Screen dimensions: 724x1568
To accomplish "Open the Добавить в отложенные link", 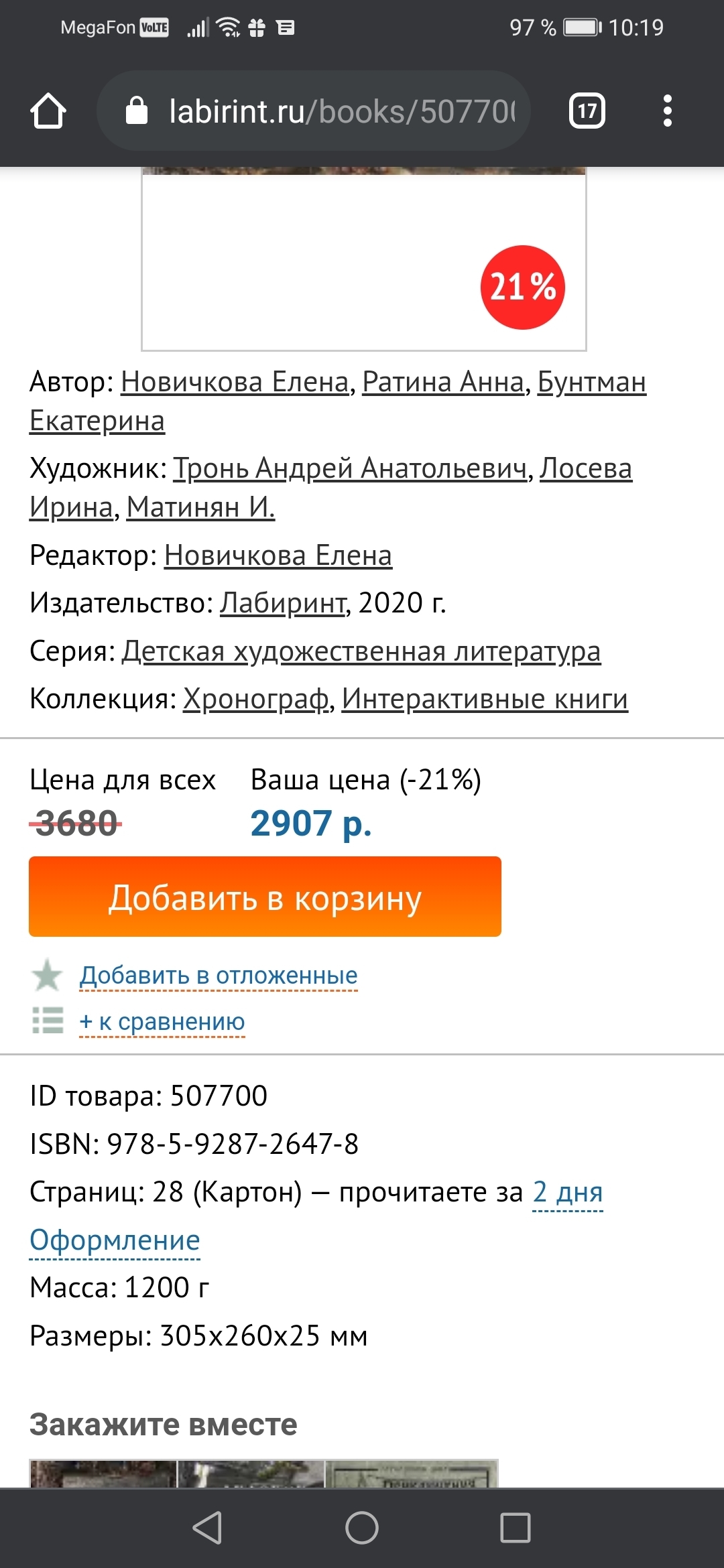I will pos(219,976).
